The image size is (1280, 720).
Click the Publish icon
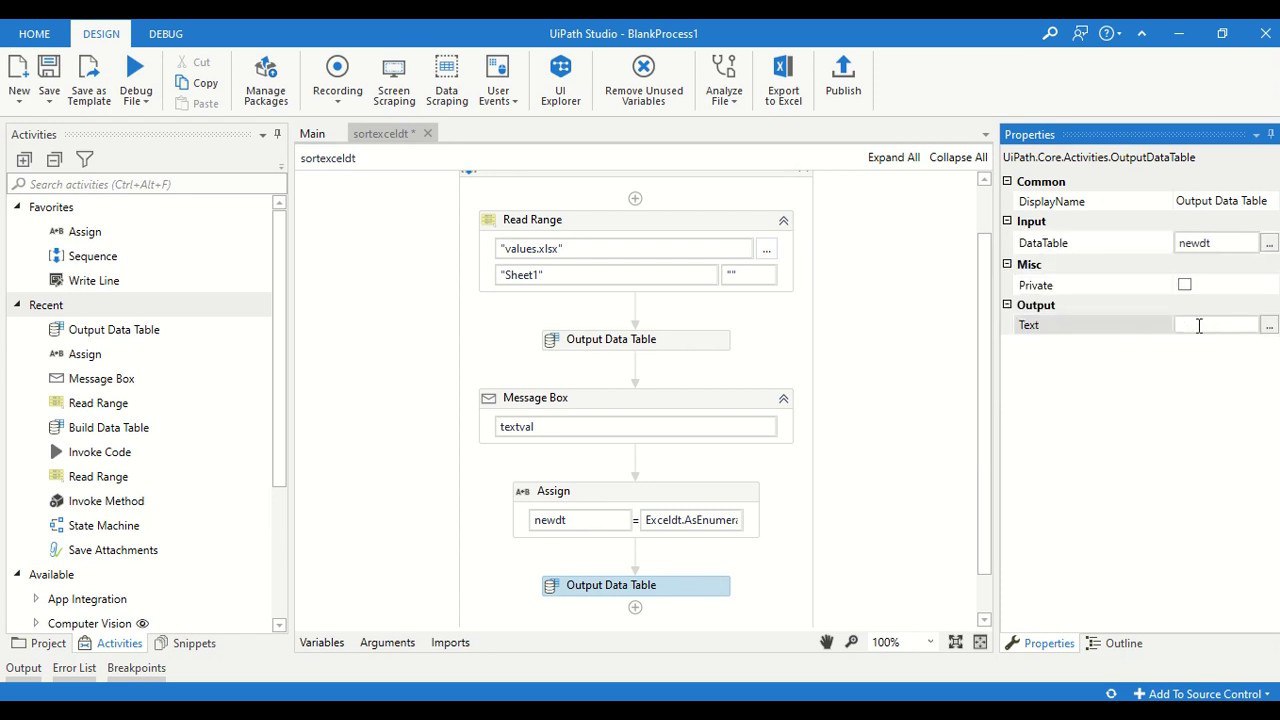click(843, 67)
